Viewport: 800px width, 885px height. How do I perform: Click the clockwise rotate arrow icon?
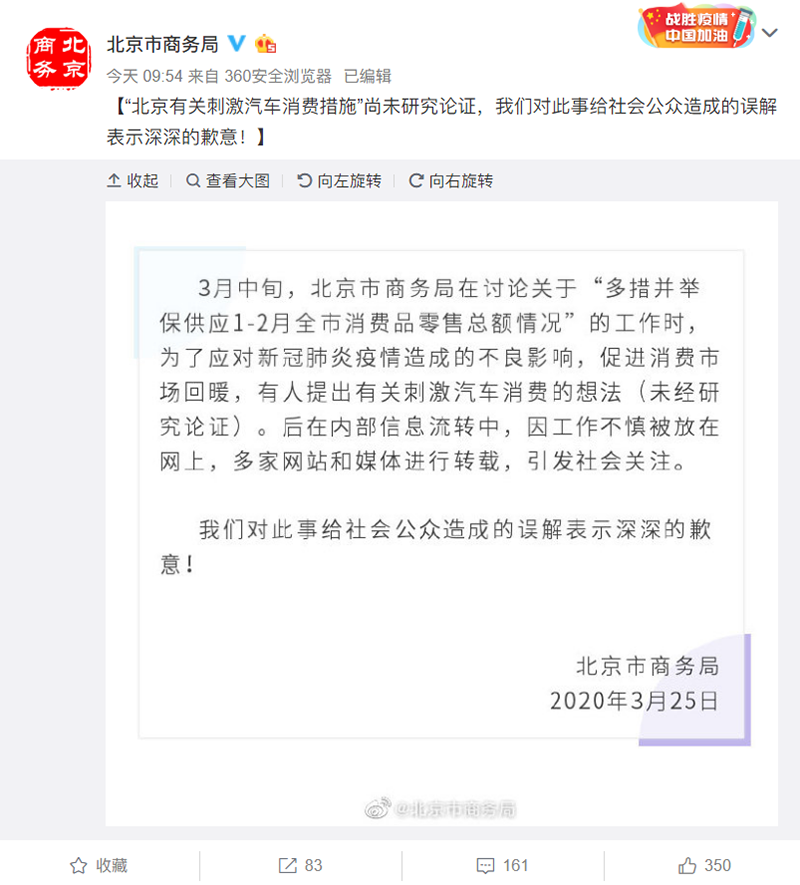pyautogui.click(x=416, y=181)
